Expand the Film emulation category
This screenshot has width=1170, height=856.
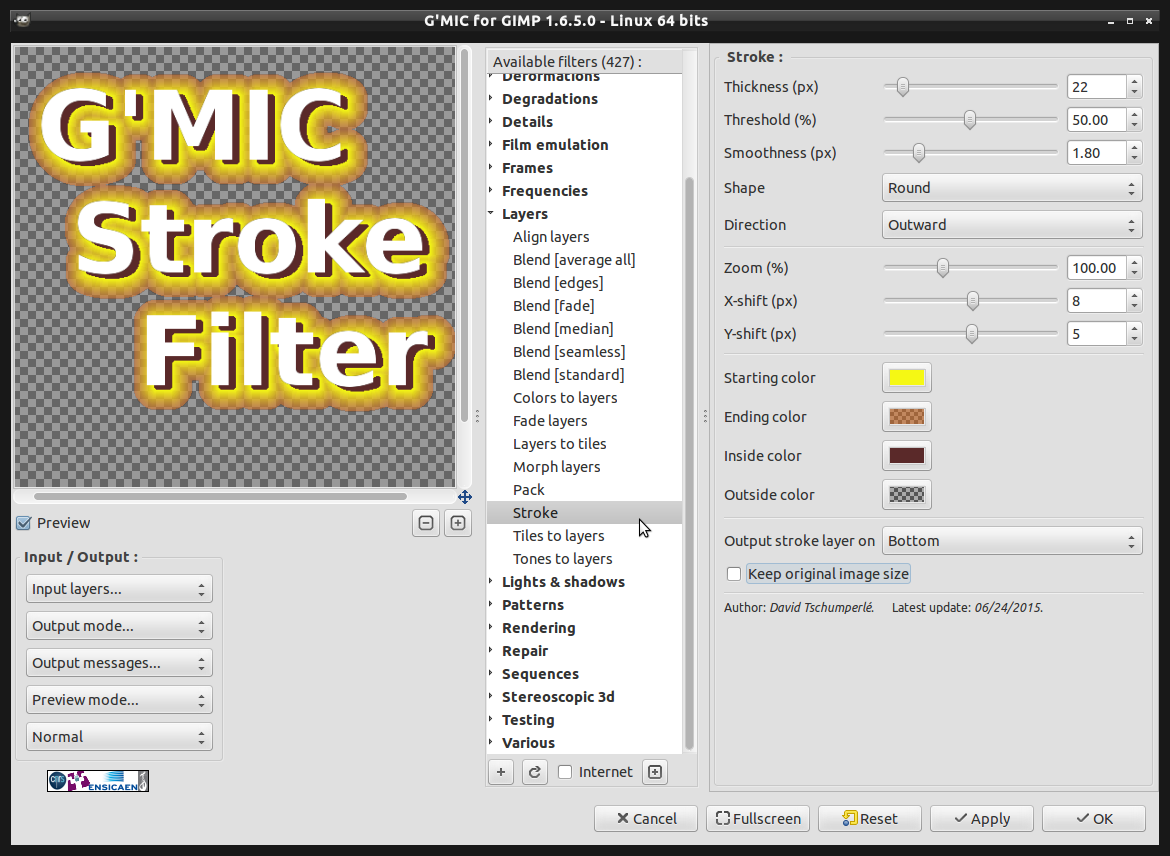tap(491, 144)
